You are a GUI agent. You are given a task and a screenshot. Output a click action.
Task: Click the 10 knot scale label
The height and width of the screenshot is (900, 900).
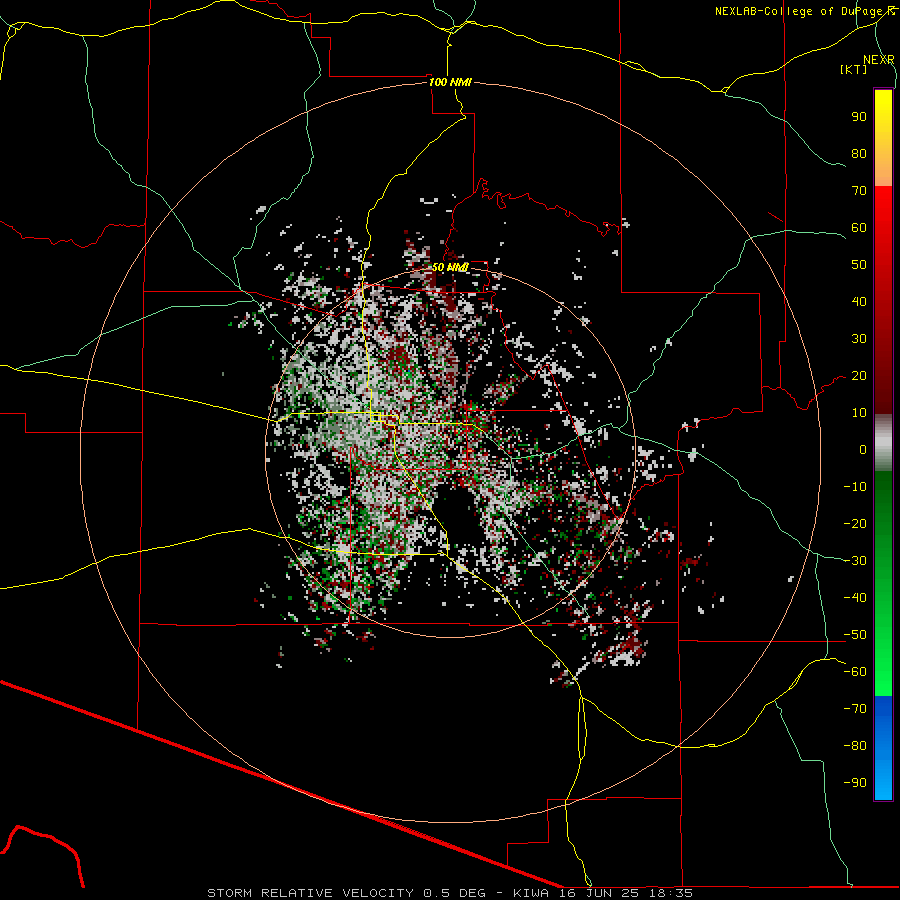(859, 413)
